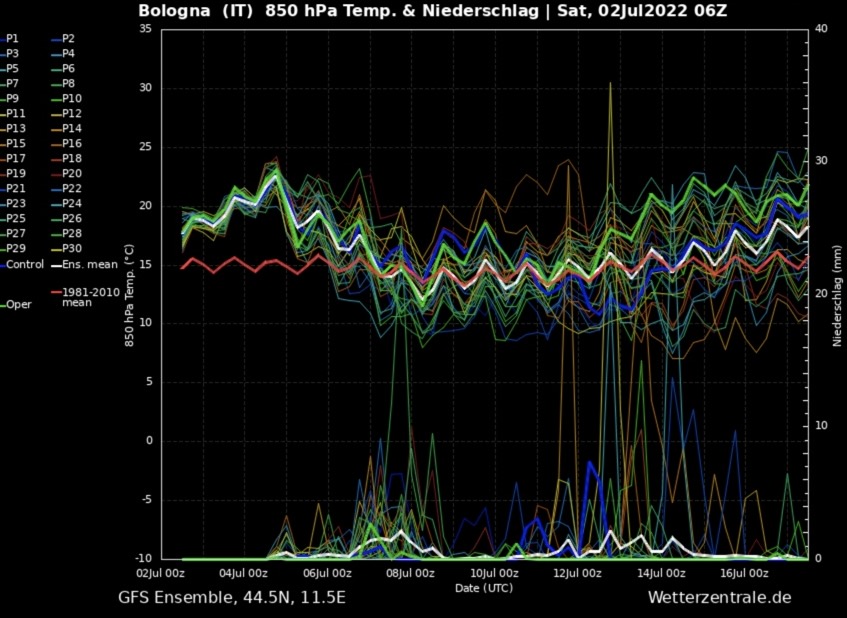Select the P24 legend entry
The width and height of the screenshot is (847, 618).
coord(68,204)
